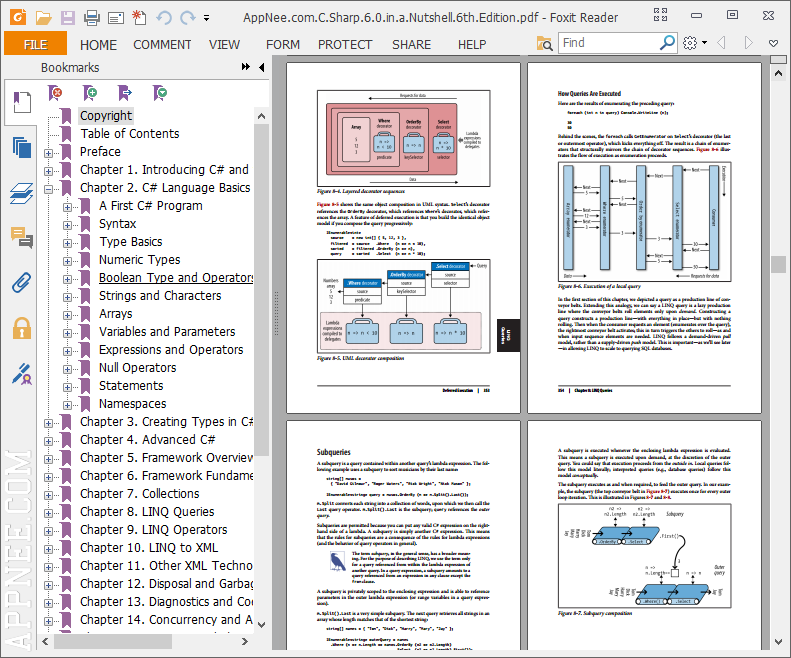
Task: Open the FILE menu
Action: [35, 44]
